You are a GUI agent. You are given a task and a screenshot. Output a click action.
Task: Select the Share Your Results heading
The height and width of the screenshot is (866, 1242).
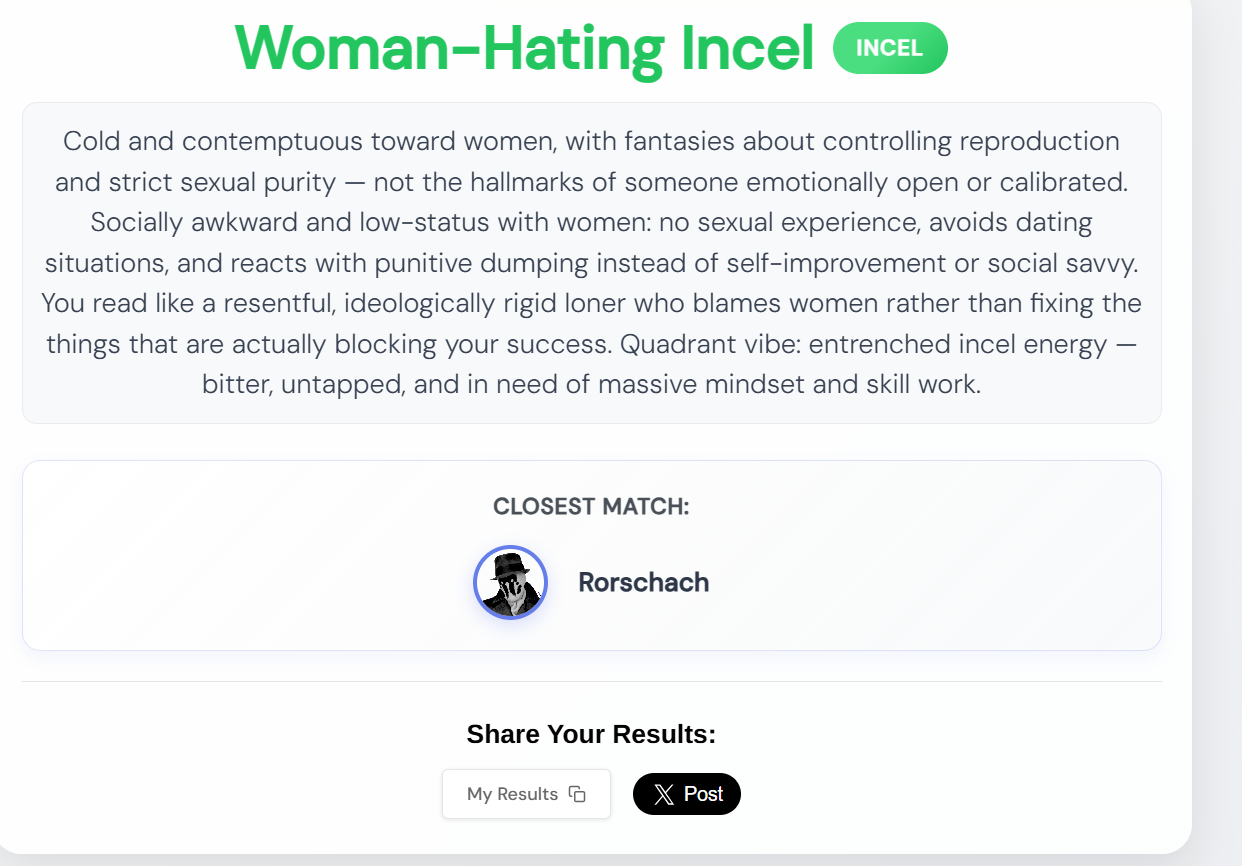(590, 733)
